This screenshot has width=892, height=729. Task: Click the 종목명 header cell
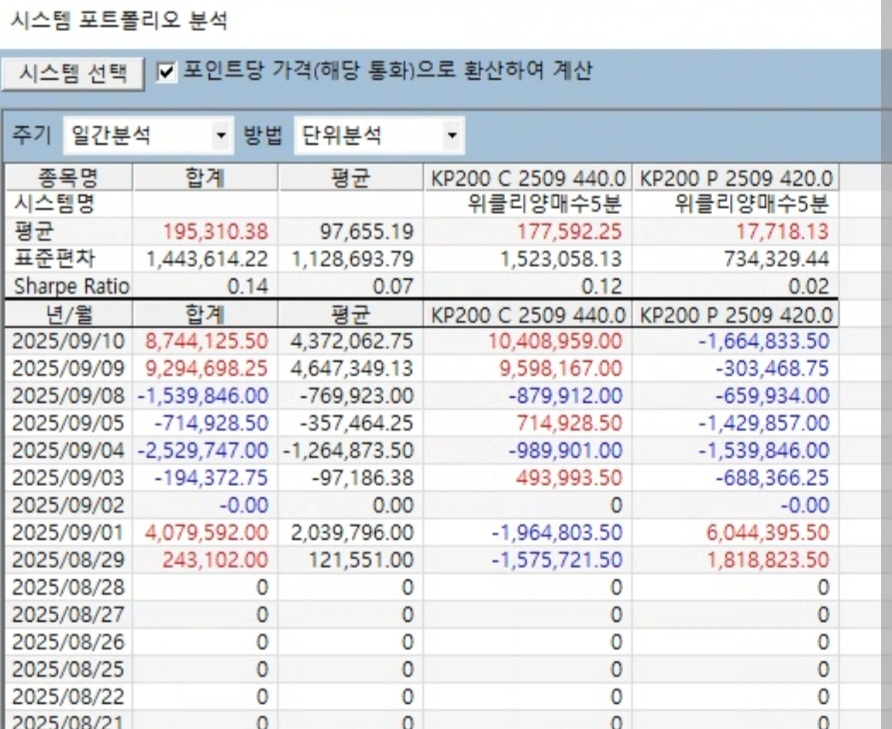[x=69, y=178]
